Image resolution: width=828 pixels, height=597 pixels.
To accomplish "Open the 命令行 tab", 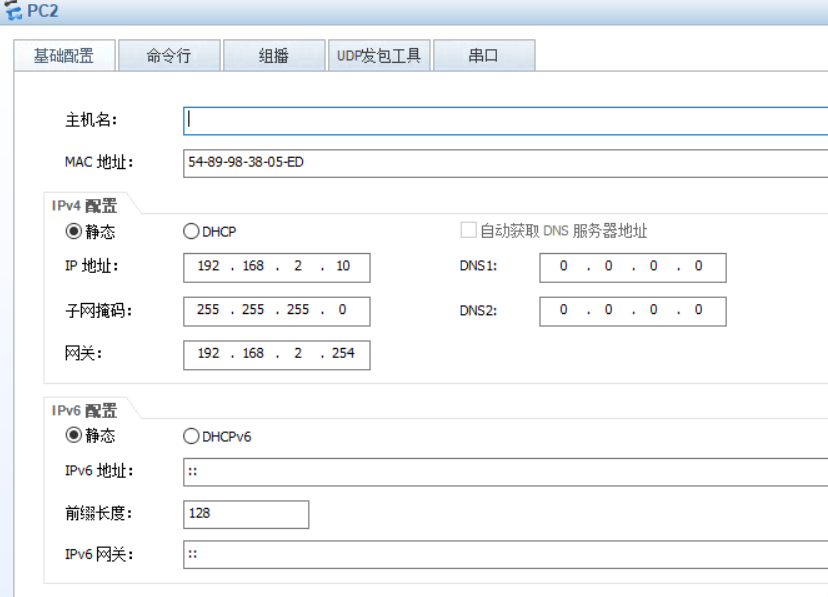I will click(169, 55).
